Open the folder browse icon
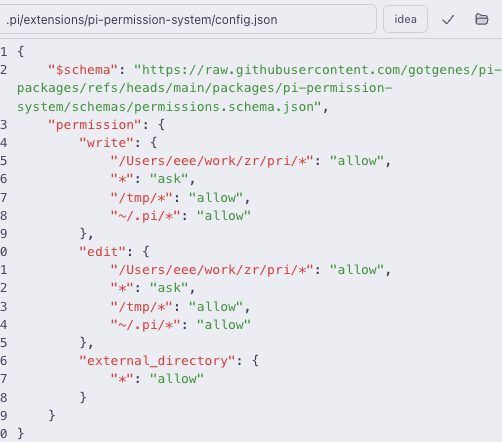This screenshot has height=442, width=502. click(x=482, y=19)
